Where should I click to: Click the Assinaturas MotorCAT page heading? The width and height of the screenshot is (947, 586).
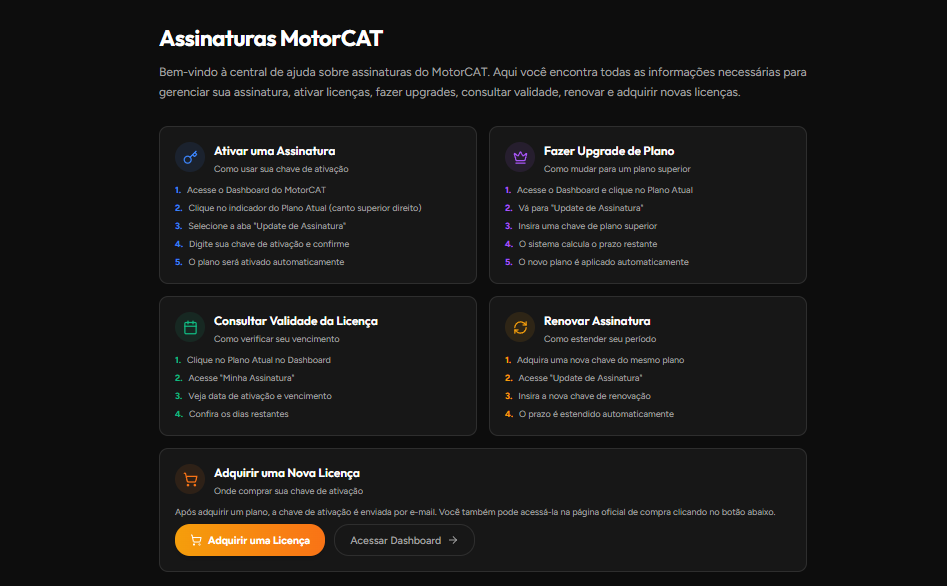[271, 39]
